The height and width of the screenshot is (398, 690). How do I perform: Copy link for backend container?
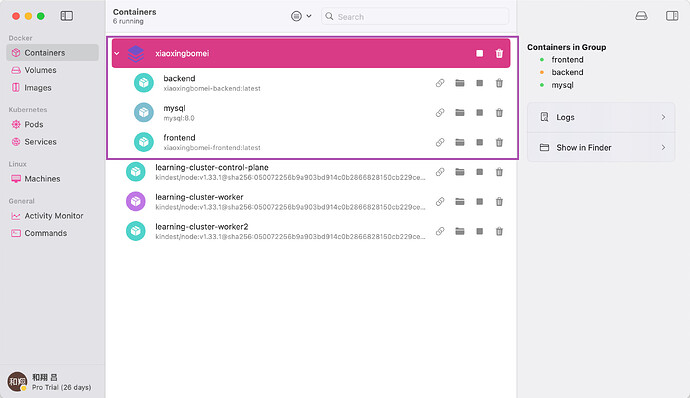440,83
